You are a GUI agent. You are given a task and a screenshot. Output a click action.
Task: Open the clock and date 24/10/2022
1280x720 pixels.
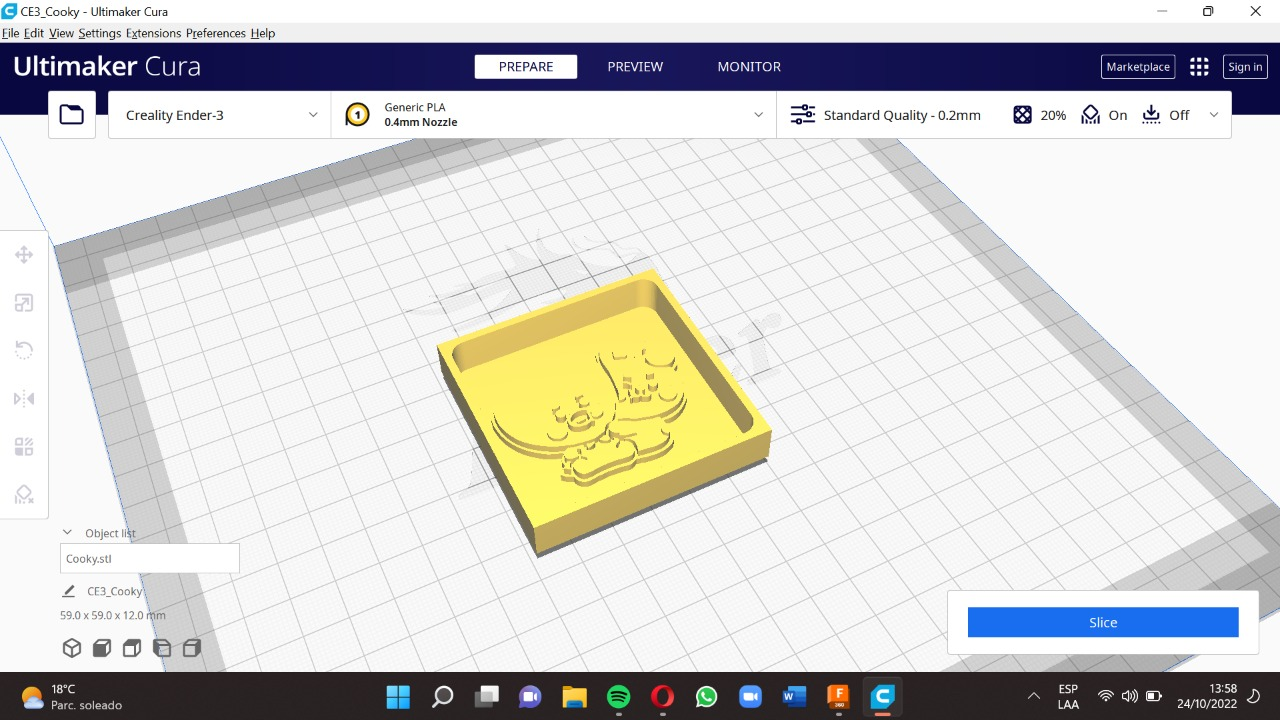click(x=1208, y=696)
